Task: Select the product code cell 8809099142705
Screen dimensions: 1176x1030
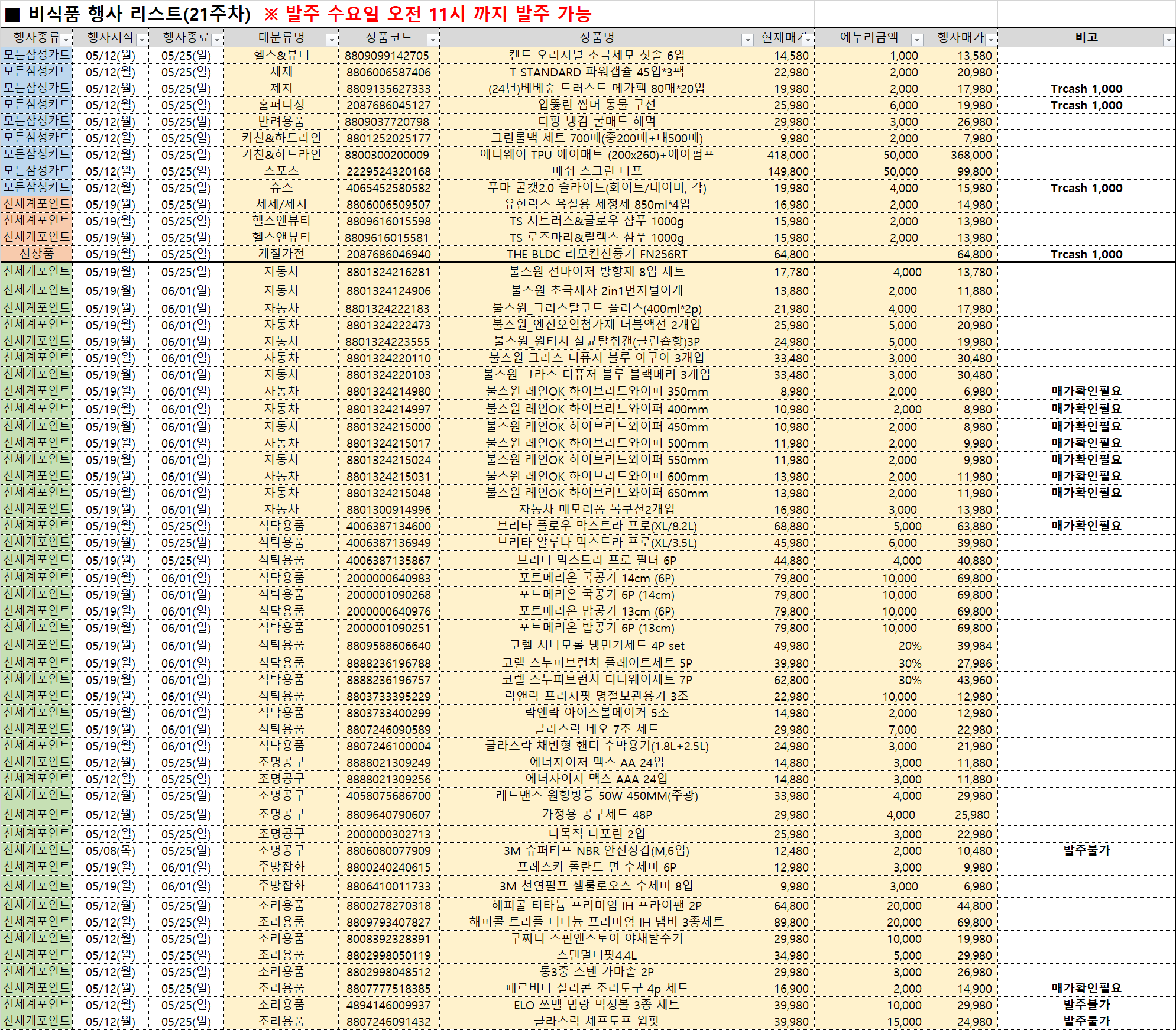Action: 388,56
